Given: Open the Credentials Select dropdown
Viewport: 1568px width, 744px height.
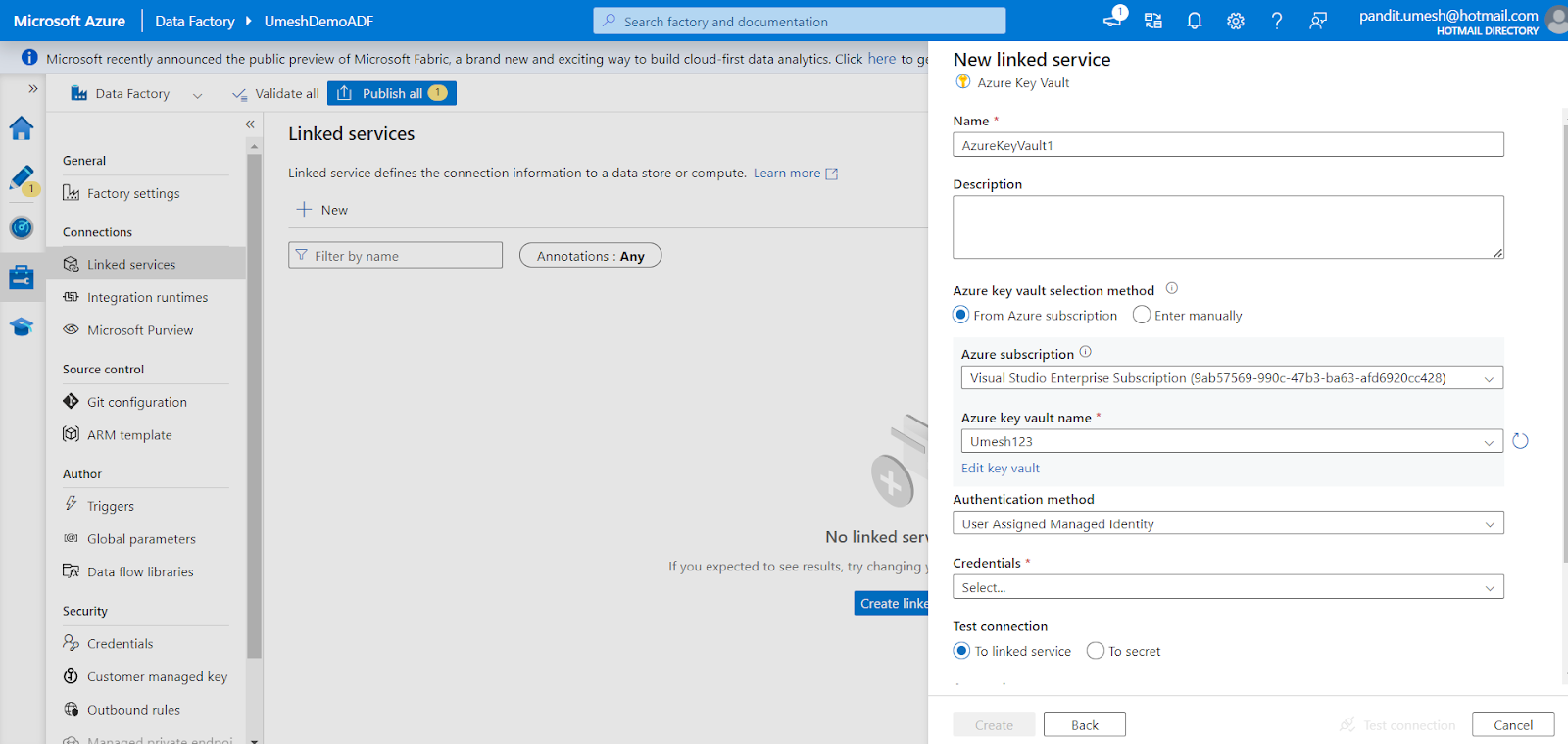Looking at the screenshot, I should (1228, 587).
